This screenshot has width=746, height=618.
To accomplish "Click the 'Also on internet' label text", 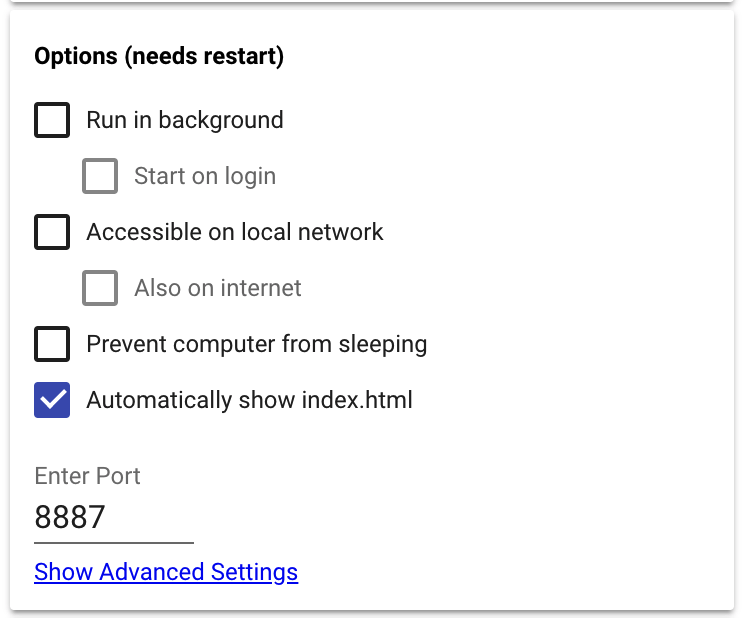I will (218, 288).
